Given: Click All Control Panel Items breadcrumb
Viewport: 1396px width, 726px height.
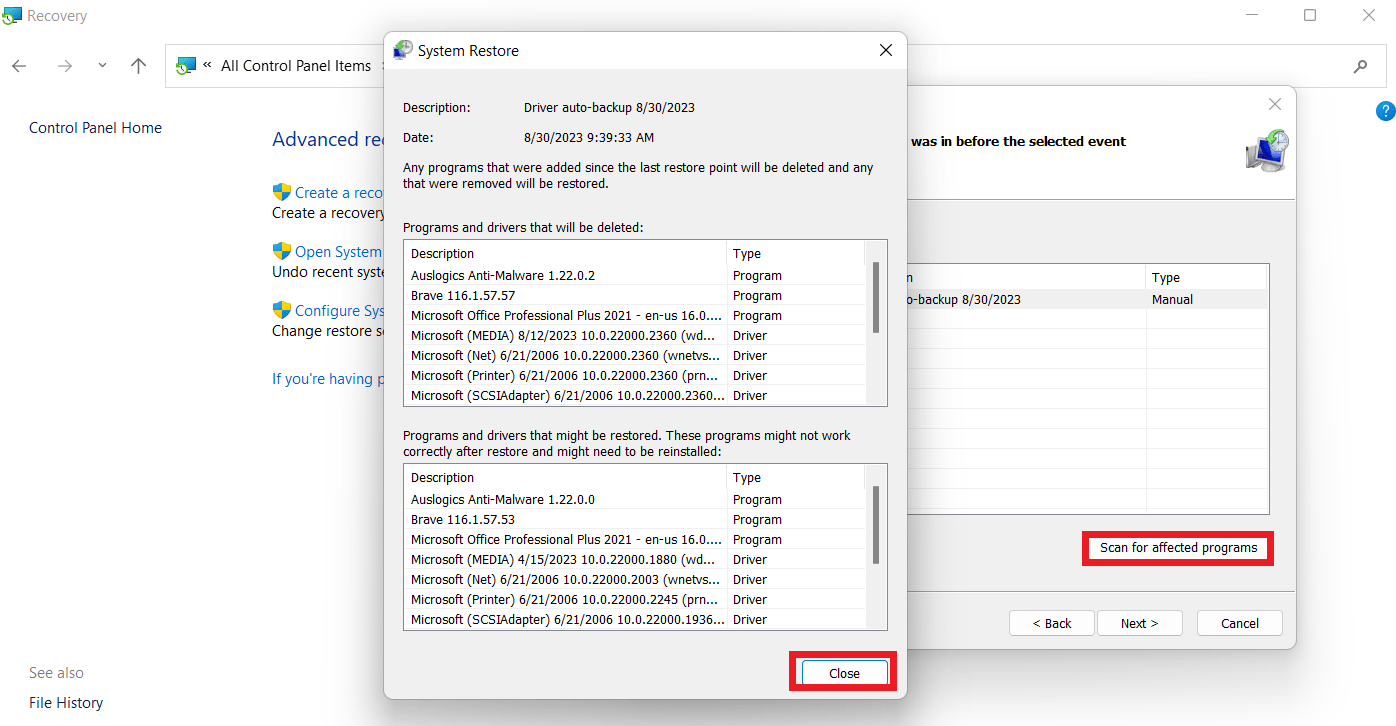Looking at the screenshot, I should 296,66.
